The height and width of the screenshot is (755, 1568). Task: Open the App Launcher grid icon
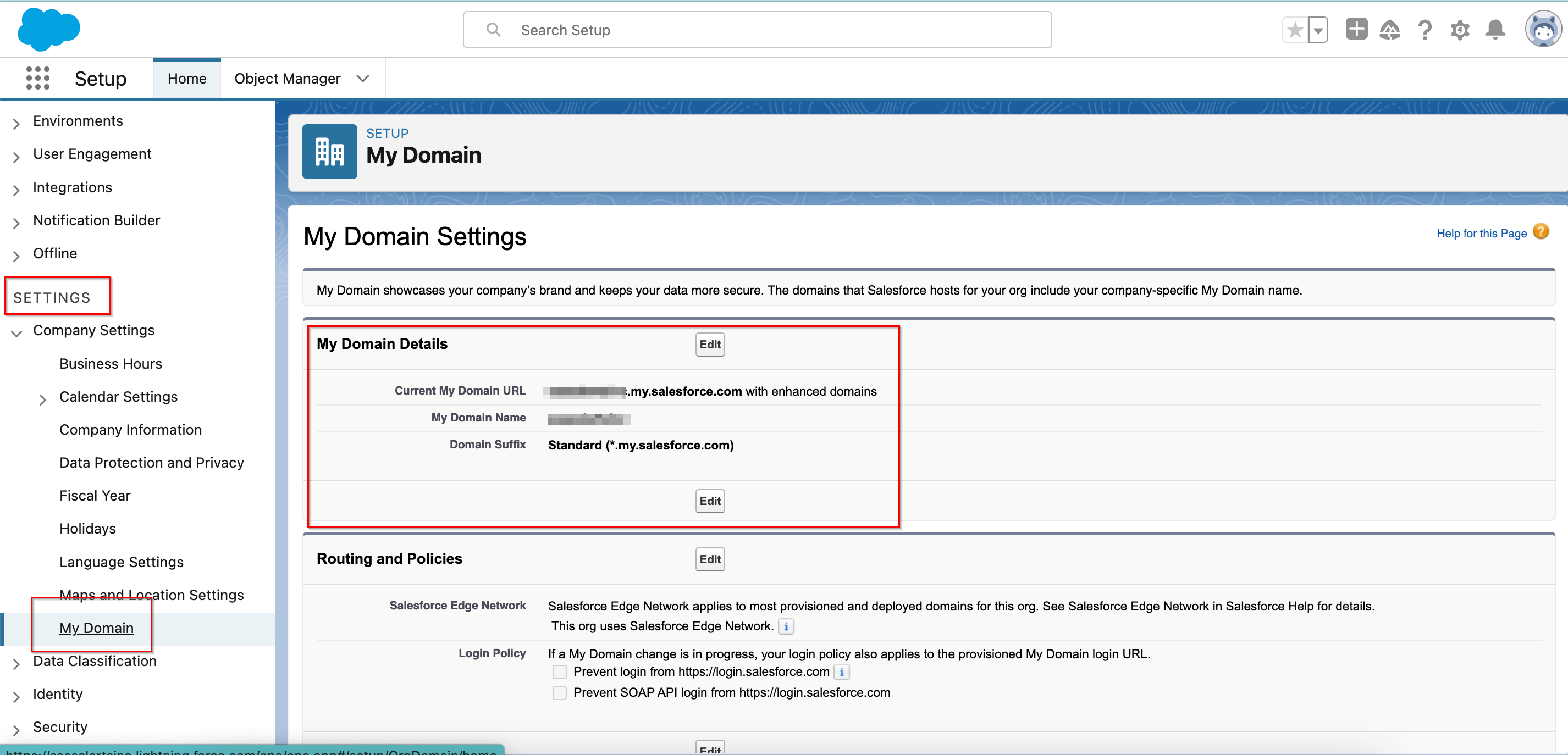tap(38, 79)
